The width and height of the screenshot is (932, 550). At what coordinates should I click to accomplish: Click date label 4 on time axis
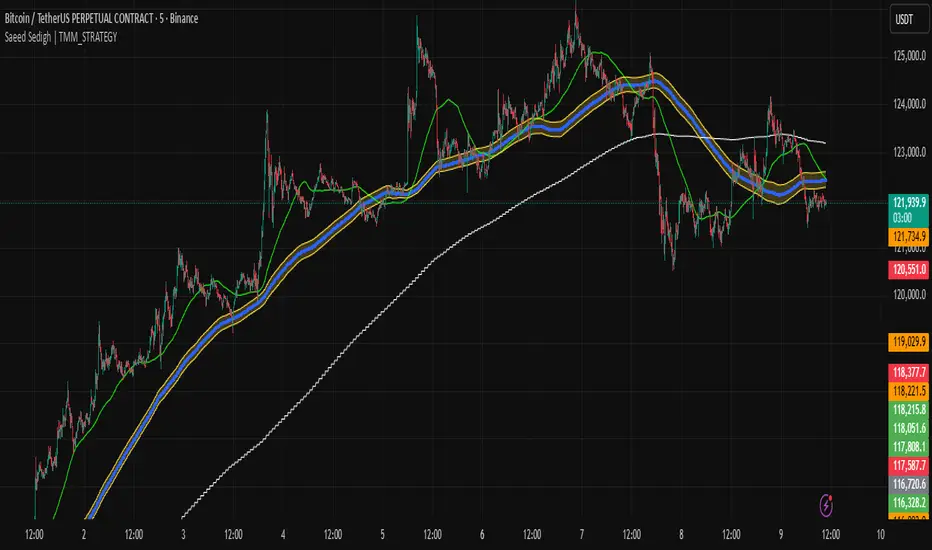[283, 535]
